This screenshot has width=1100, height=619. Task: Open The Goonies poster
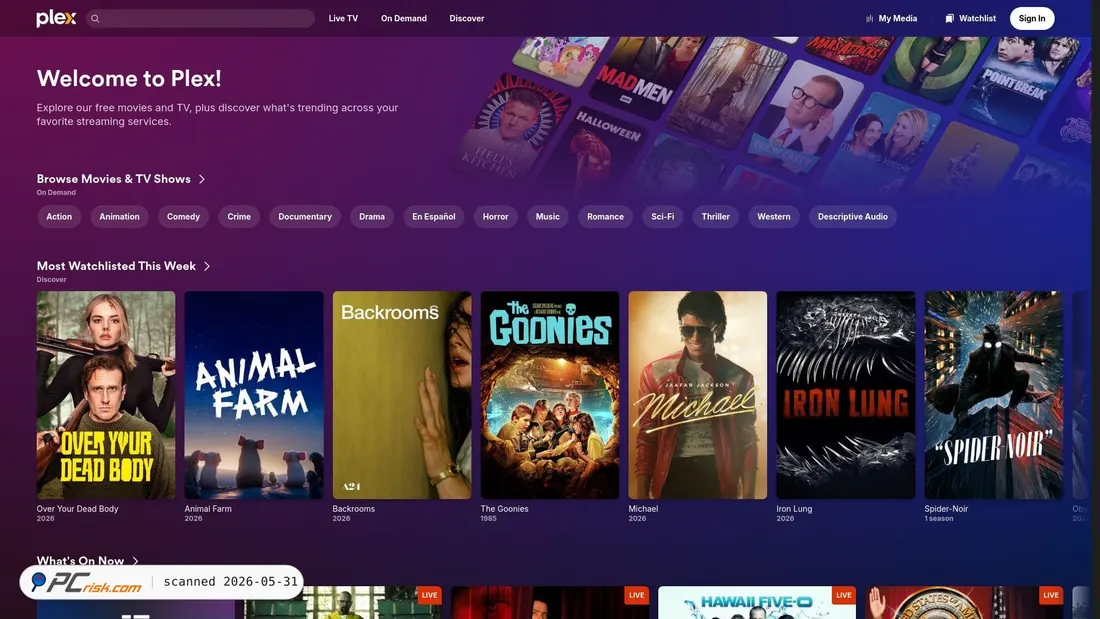[x=550, y=395]
